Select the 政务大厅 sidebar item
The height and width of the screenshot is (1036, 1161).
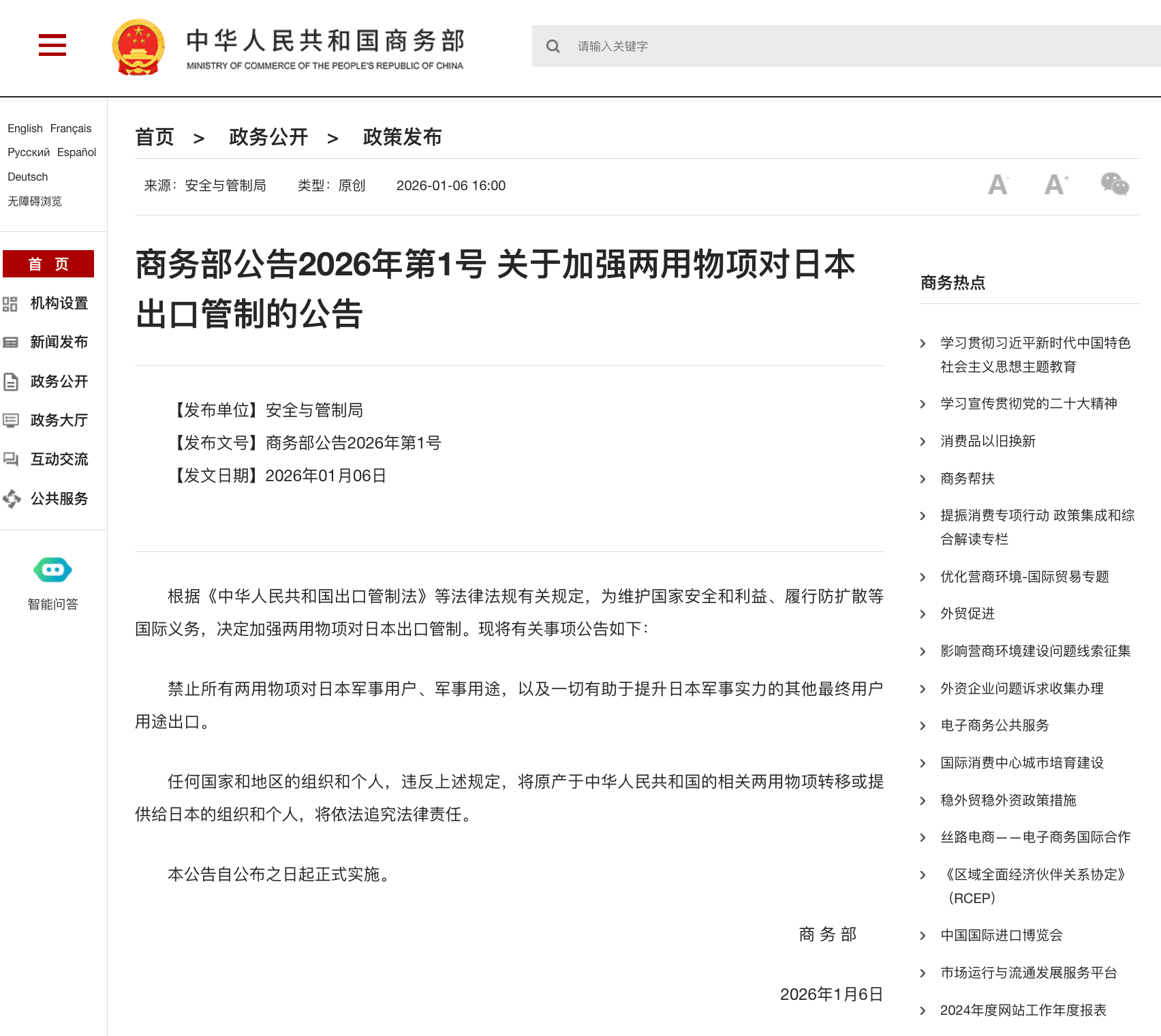pos(58,421)
